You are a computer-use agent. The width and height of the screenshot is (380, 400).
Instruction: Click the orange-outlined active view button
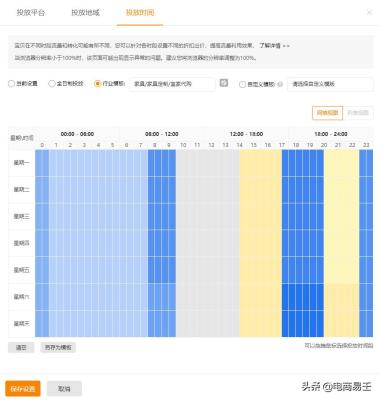point(327,113)
